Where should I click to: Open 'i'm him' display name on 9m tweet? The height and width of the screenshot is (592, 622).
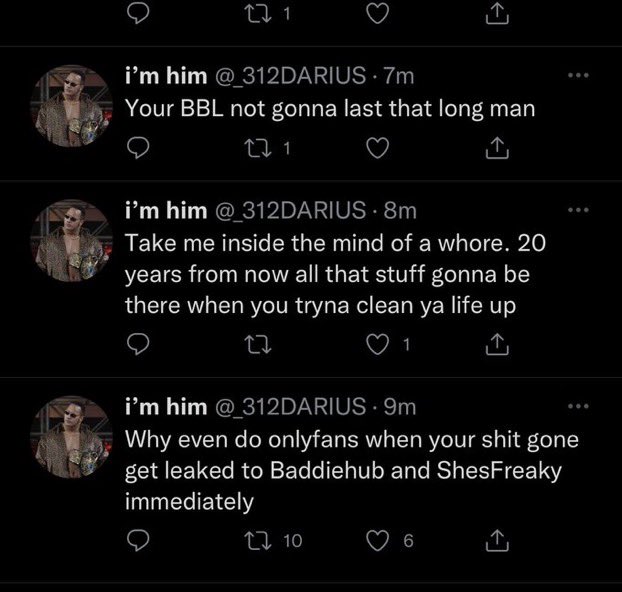click(x=166, y=407)
